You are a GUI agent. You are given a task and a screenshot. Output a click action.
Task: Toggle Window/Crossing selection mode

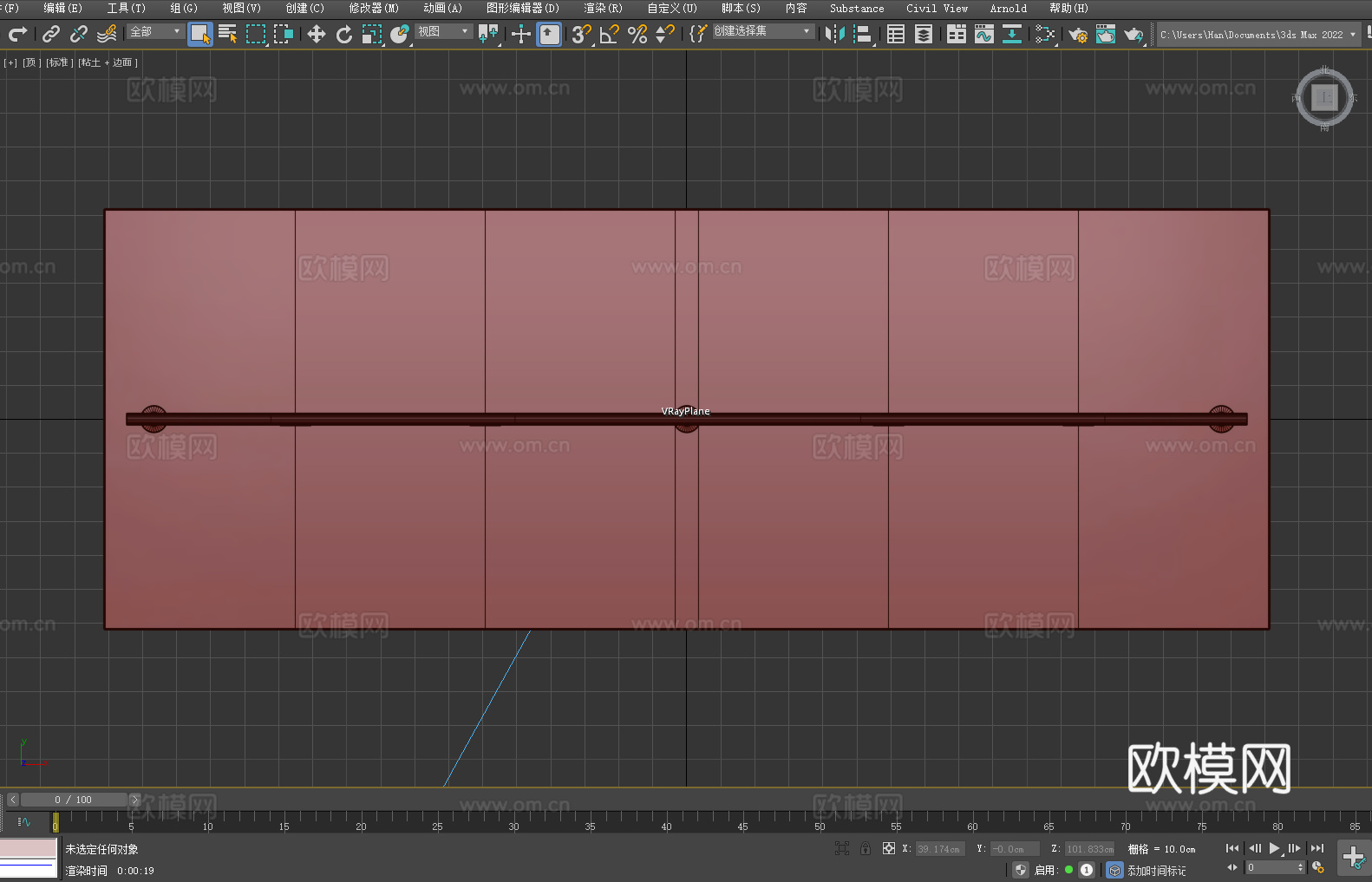pos(284,34)
